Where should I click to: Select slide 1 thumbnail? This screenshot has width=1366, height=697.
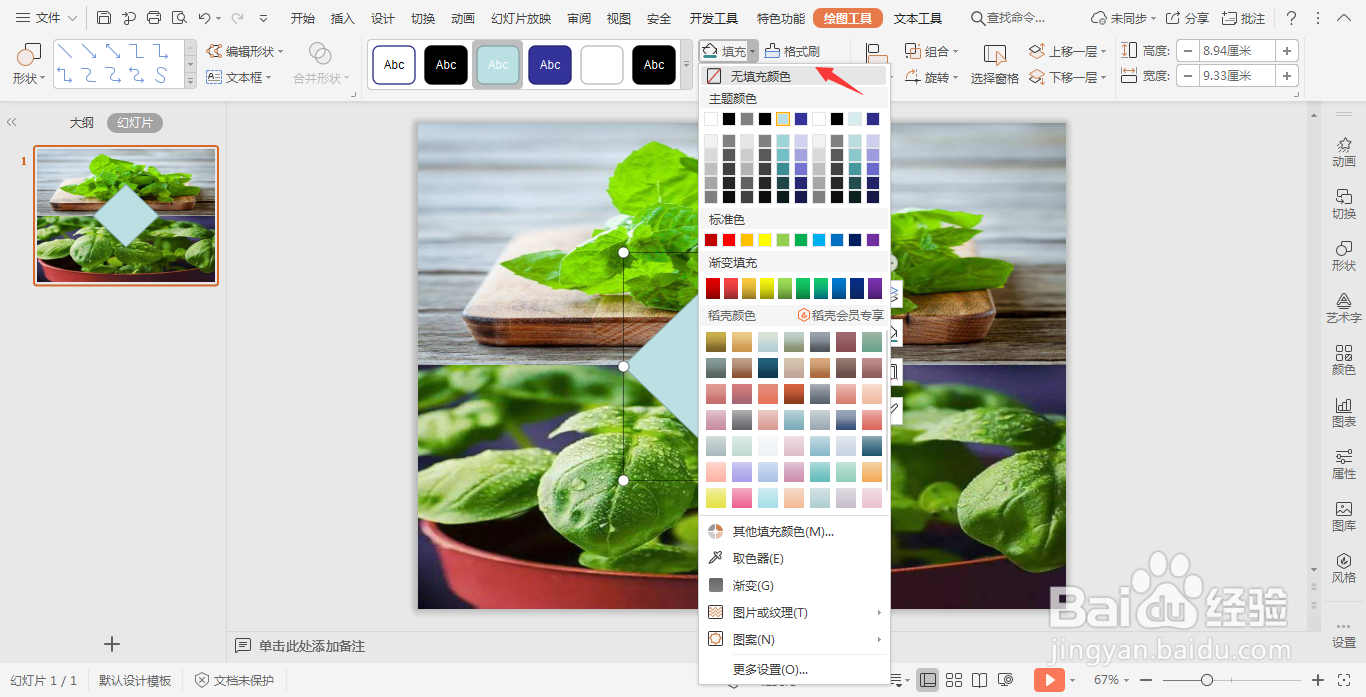pyautogui.click(x=126, y=215)
